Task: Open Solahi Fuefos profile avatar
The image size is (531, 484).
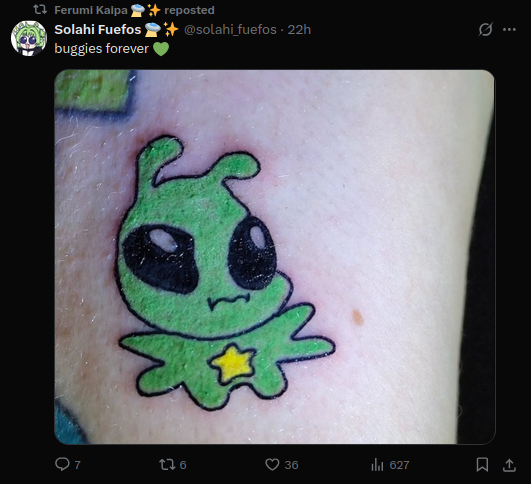Action: tap(29, 38)
